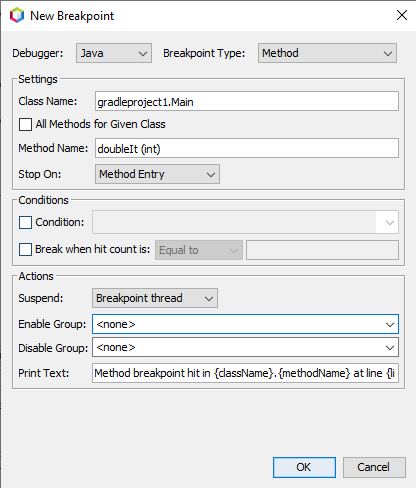
Task: Click the OK button
Action: [304, 467]
